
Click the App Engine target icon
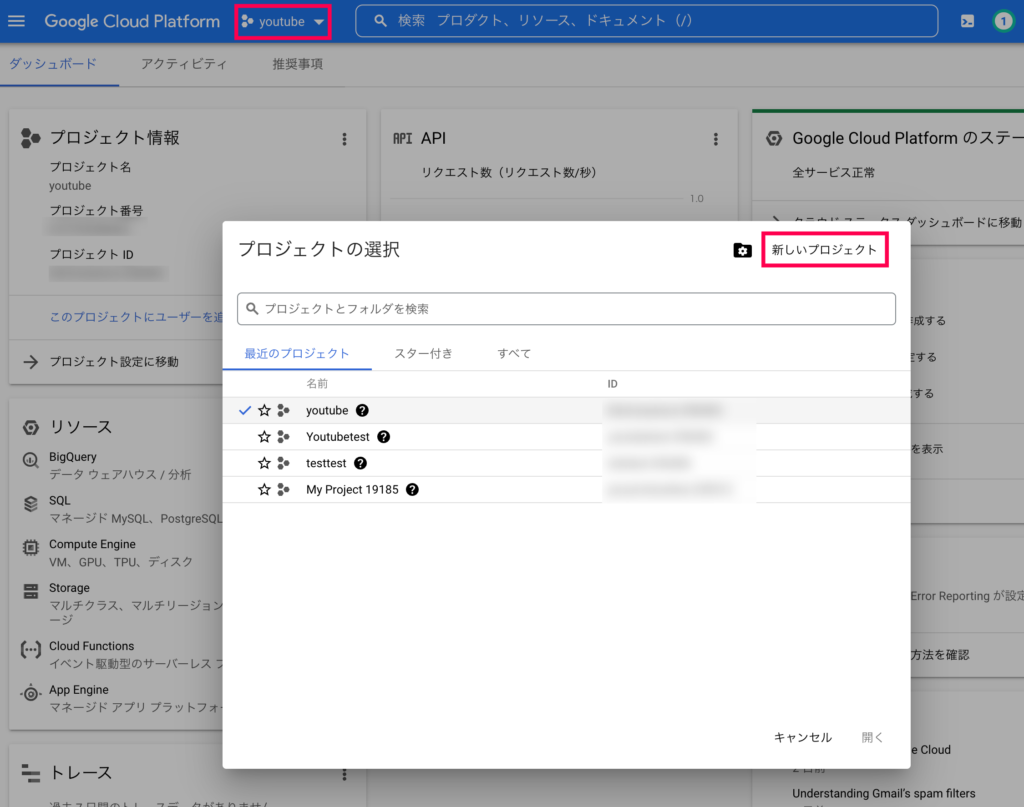31,693
